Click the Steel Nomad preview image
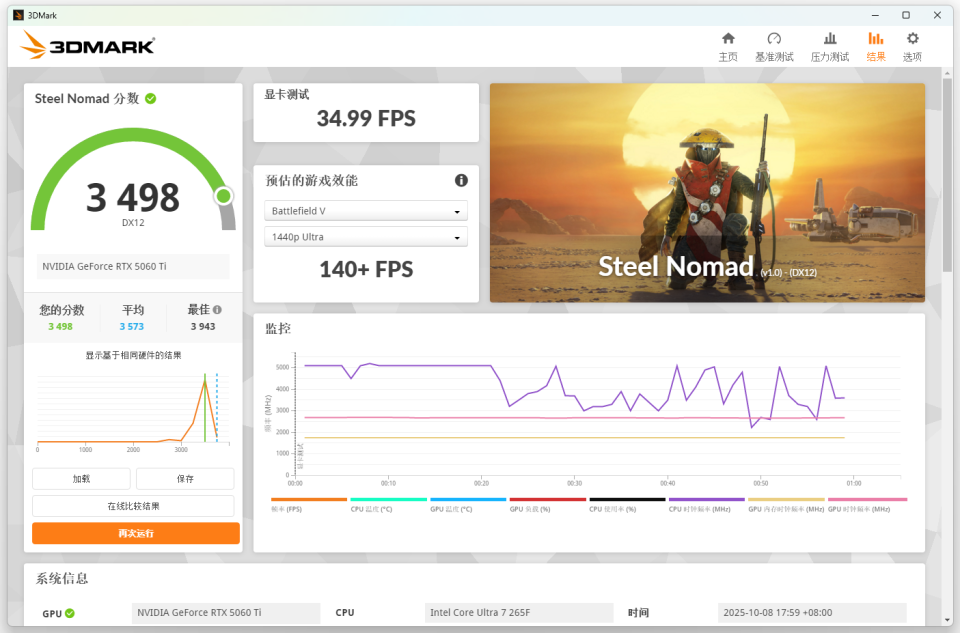Screen dimensions: 960x633 tap(707, 193)
